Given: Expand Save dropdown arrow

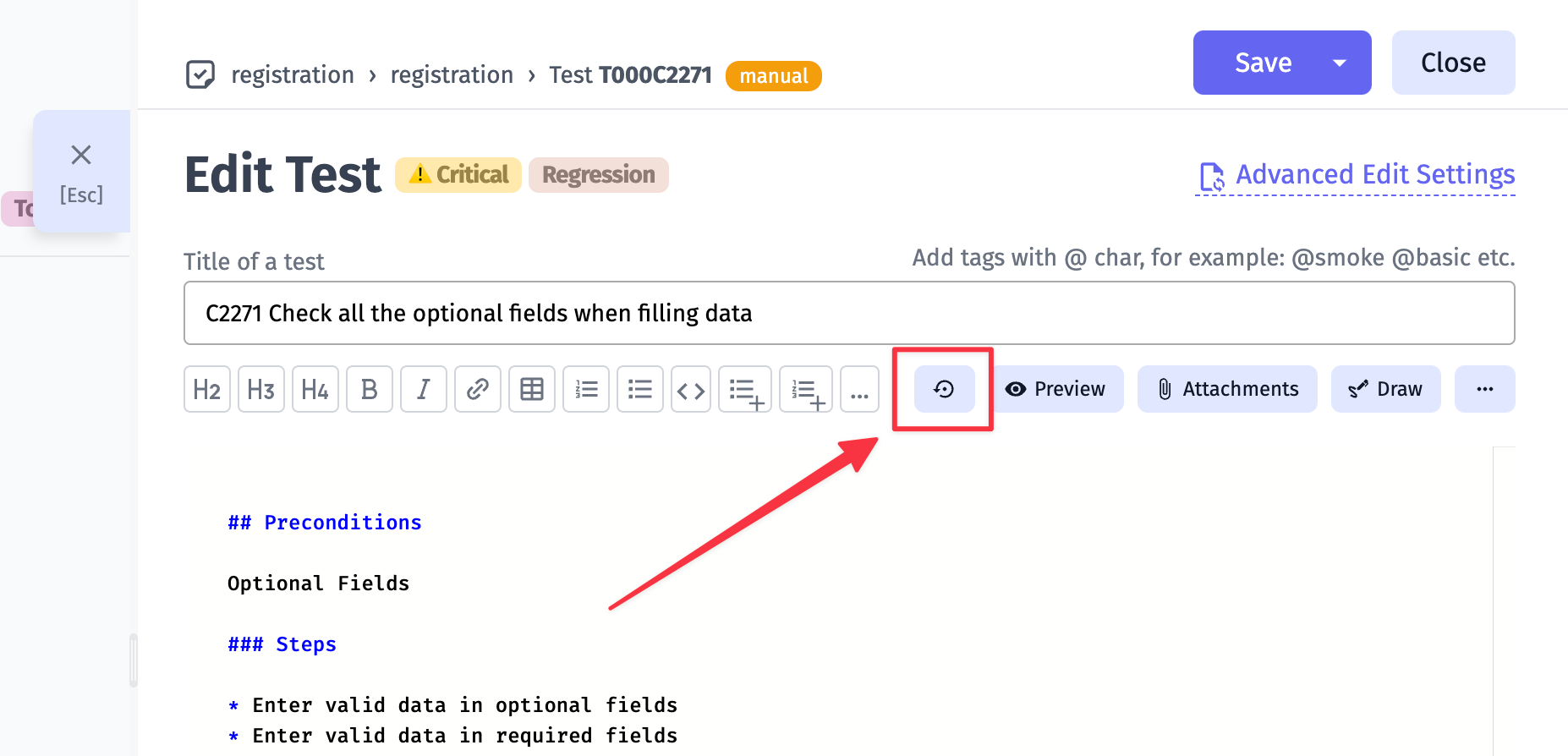Looking at the screenshot, I should point(1340,63).
